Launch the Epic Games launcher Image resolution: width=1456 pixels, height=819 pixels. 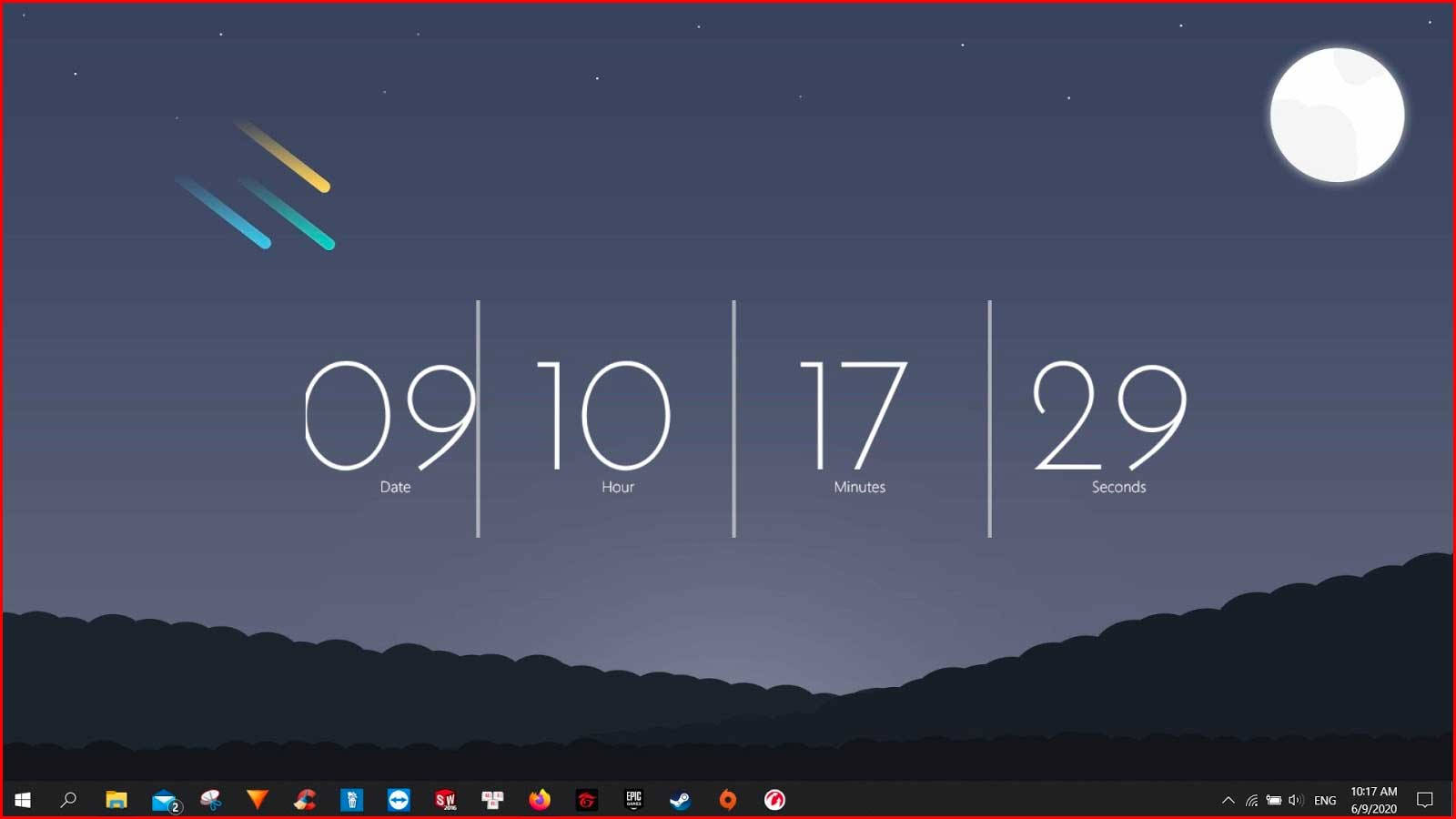(x=634, y=800)
